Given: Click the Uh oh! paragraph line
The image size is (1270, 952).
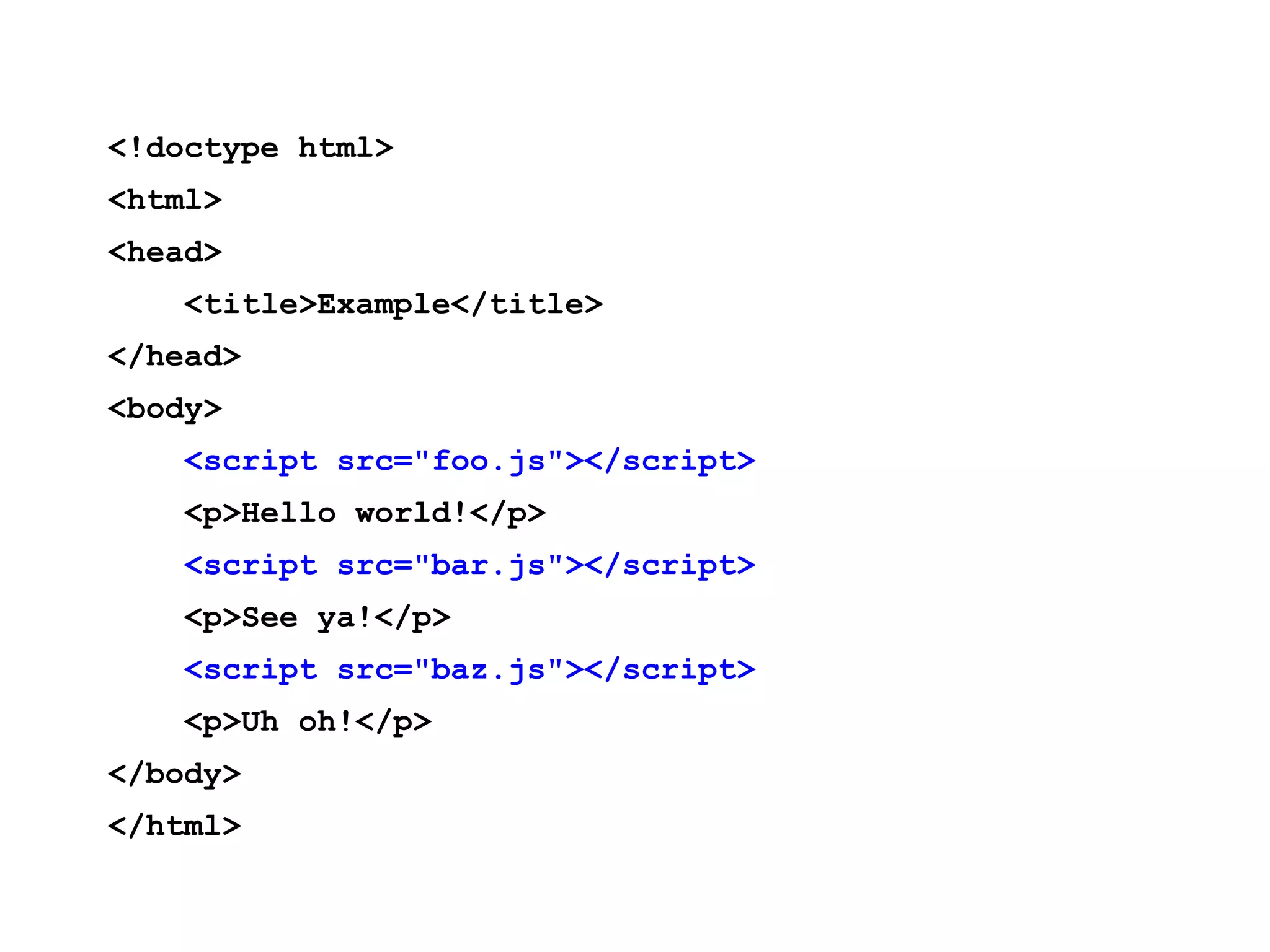Looking at the screenshot, I should [x=308, y=722].
